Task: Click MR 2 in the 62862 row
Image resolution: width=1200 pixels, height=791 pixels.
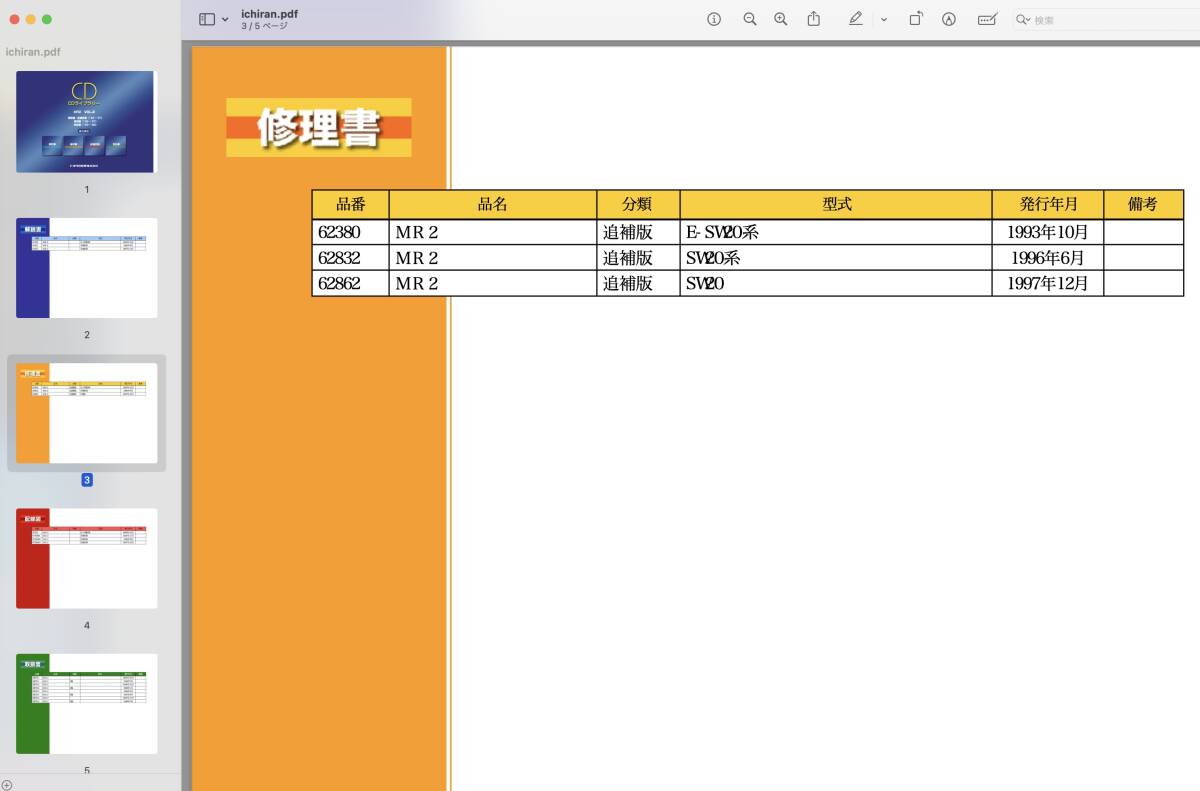Action: click(417, 284)
